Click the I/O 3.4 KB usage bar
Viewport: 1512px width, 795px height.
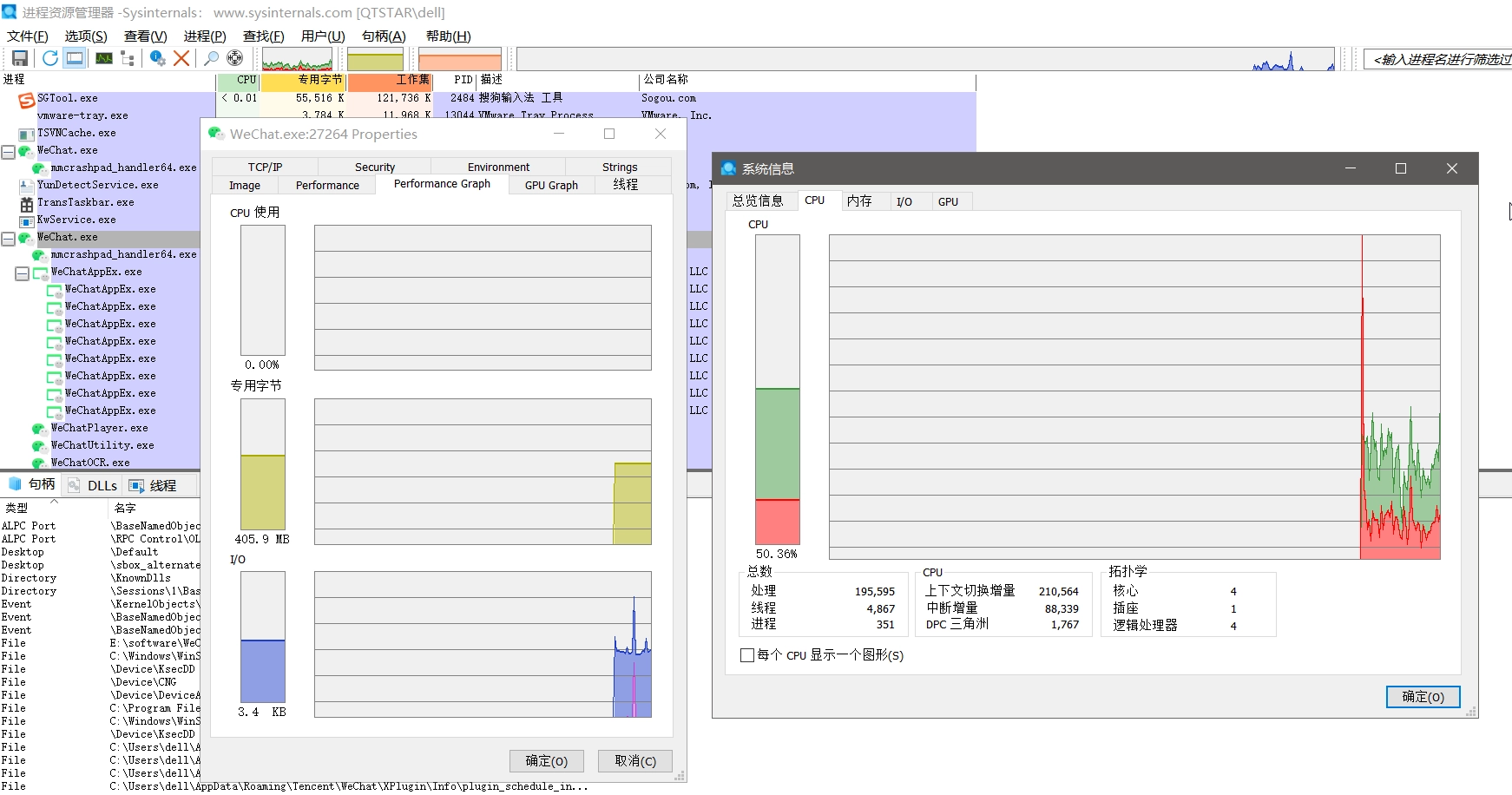click(x=263, y=637)
